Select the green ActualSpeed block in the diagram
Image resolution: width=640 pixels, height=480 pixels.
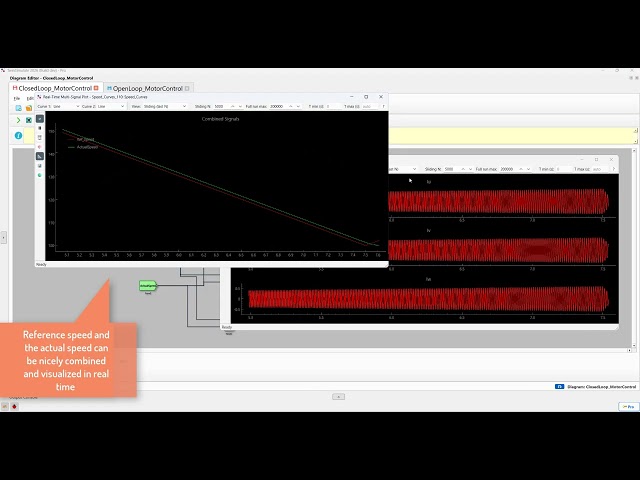pyautogui.click(x=148, y=285)
